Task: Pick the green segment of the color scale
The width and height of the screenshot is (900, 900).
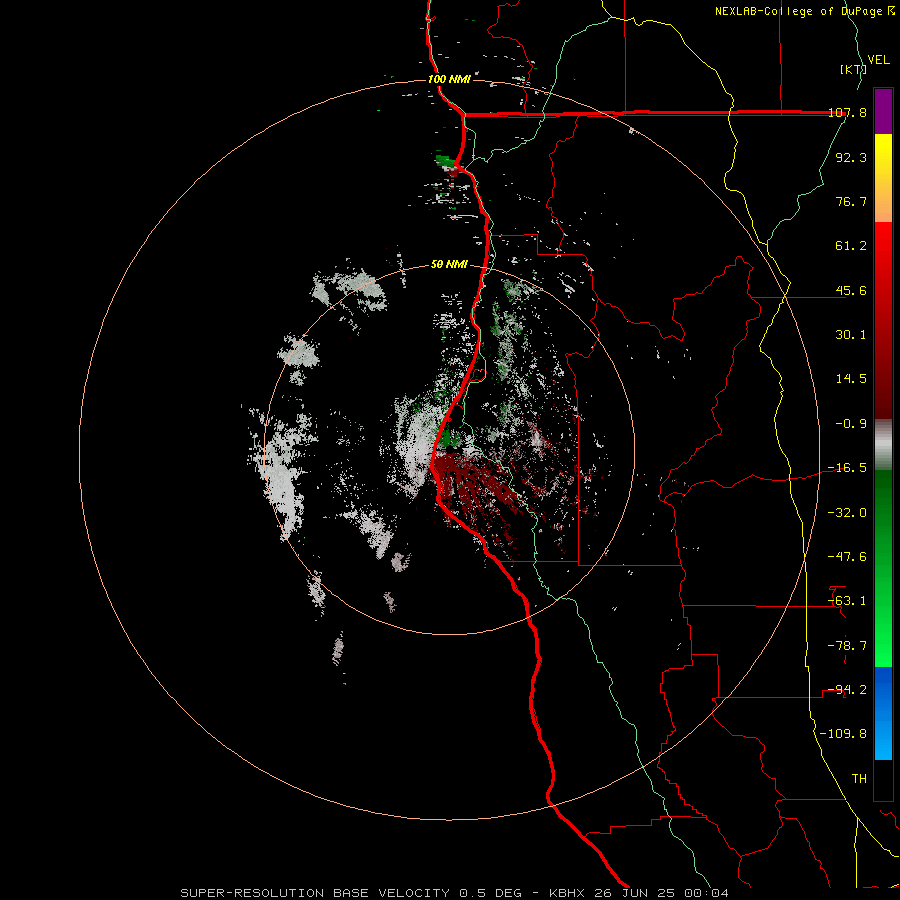Action: [883, 569]
